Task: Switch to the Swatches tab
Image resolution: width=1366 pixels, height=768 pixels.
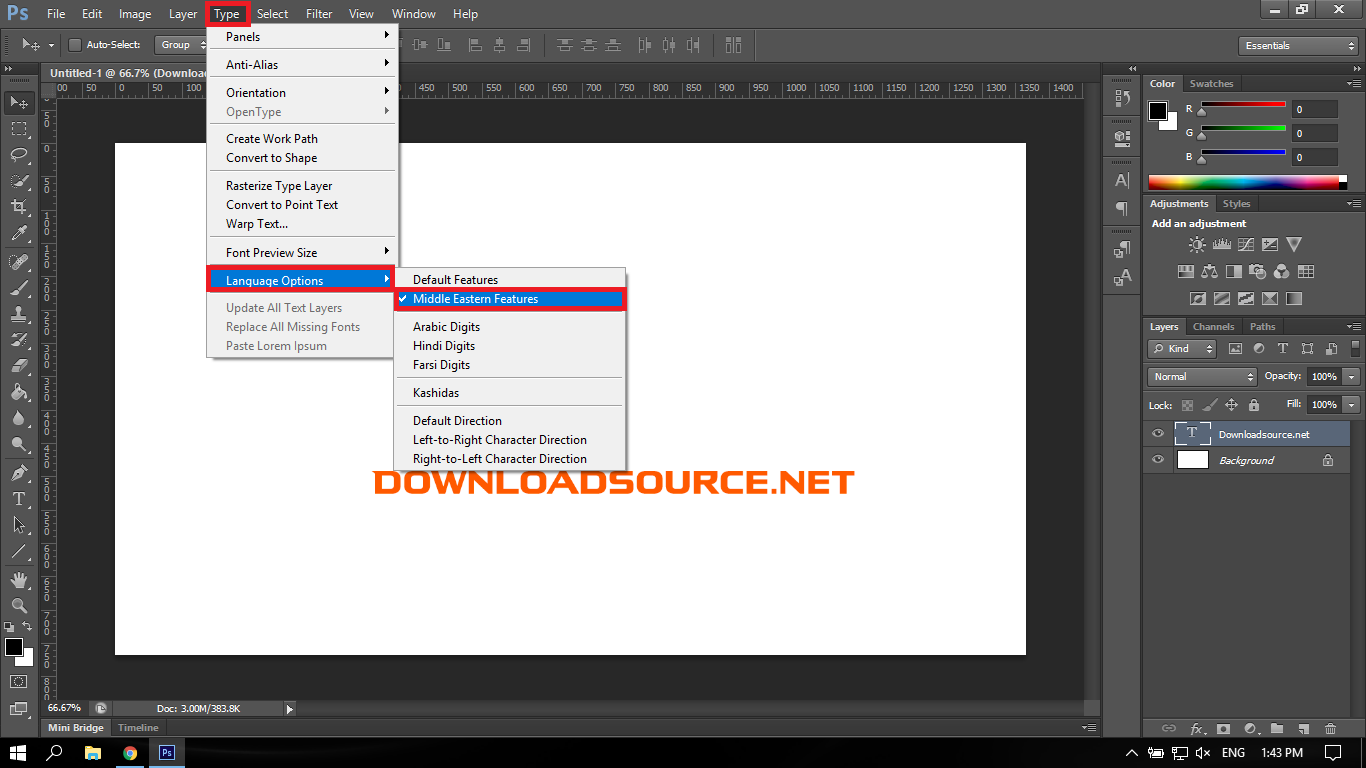Action: 1211,84
